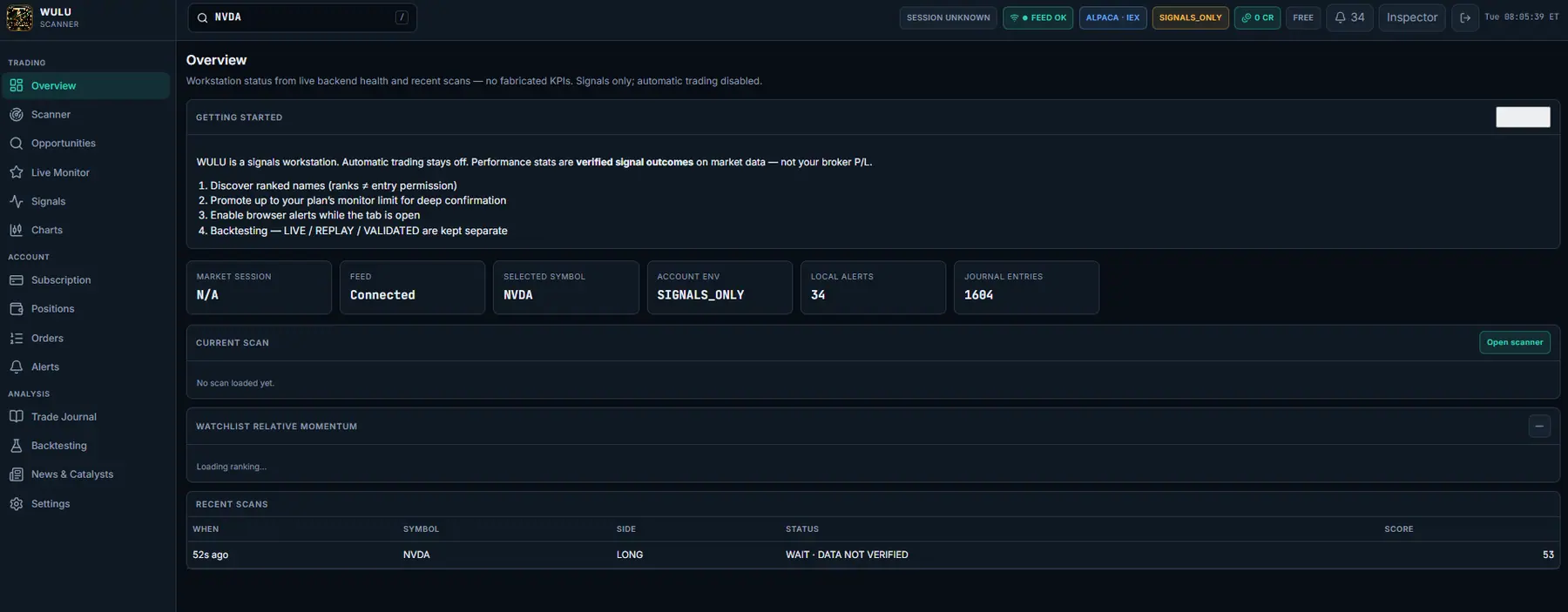The width and height of the screenshot is (1568, 612).
Task: Click the Selected Symbol card
Action: 566,287
